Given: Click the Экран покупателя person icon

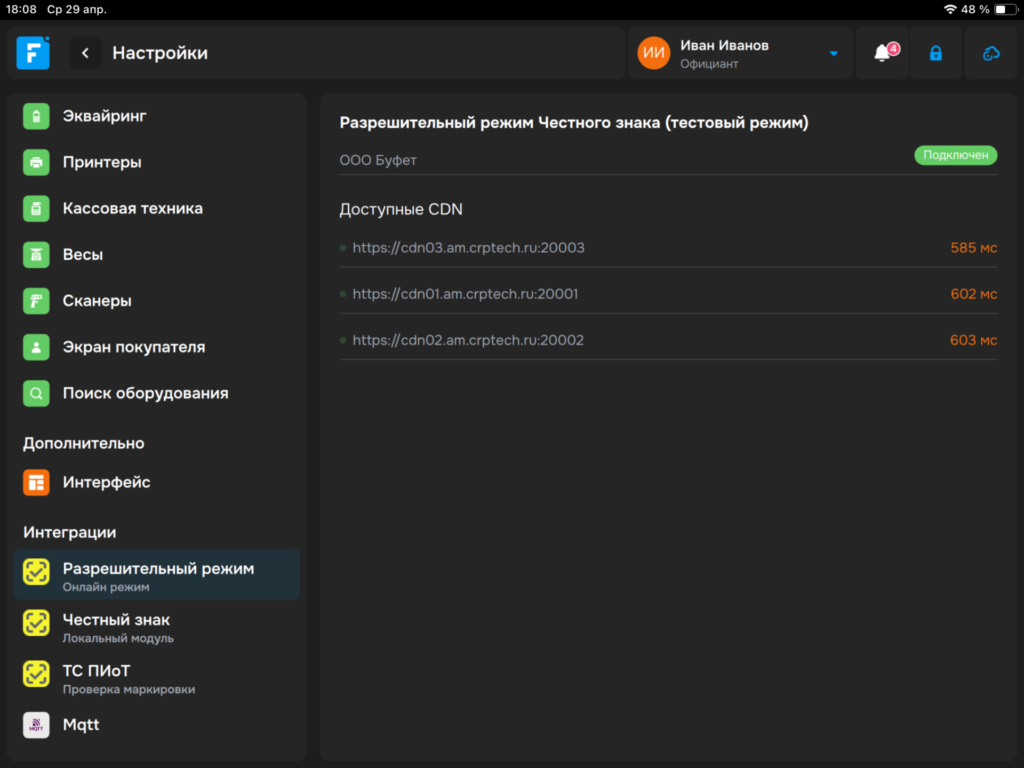Looking at the screenshot, I should (x=36, y=347).
